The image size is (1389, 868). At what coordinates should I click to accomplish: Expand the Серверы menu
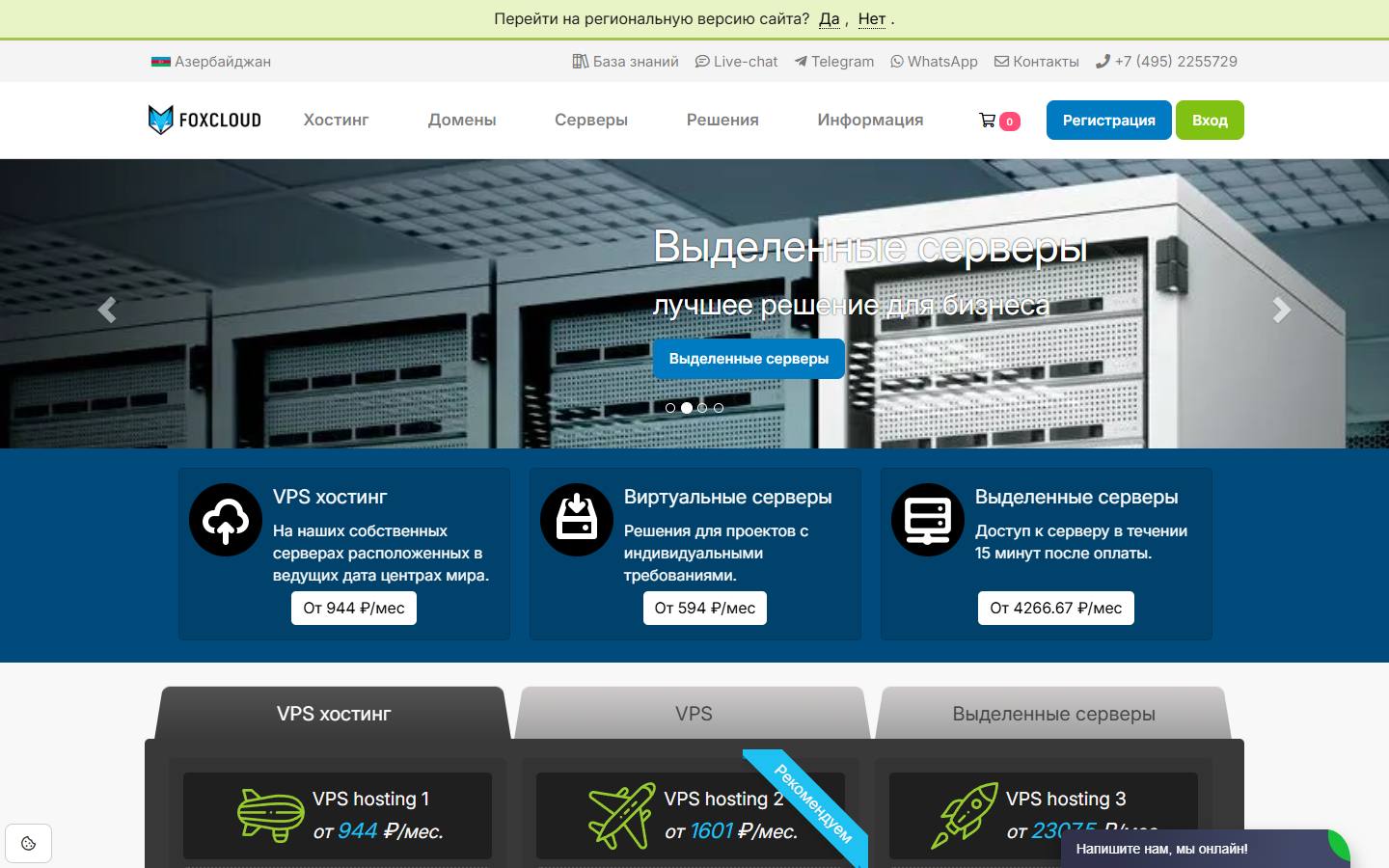[591, 120]
